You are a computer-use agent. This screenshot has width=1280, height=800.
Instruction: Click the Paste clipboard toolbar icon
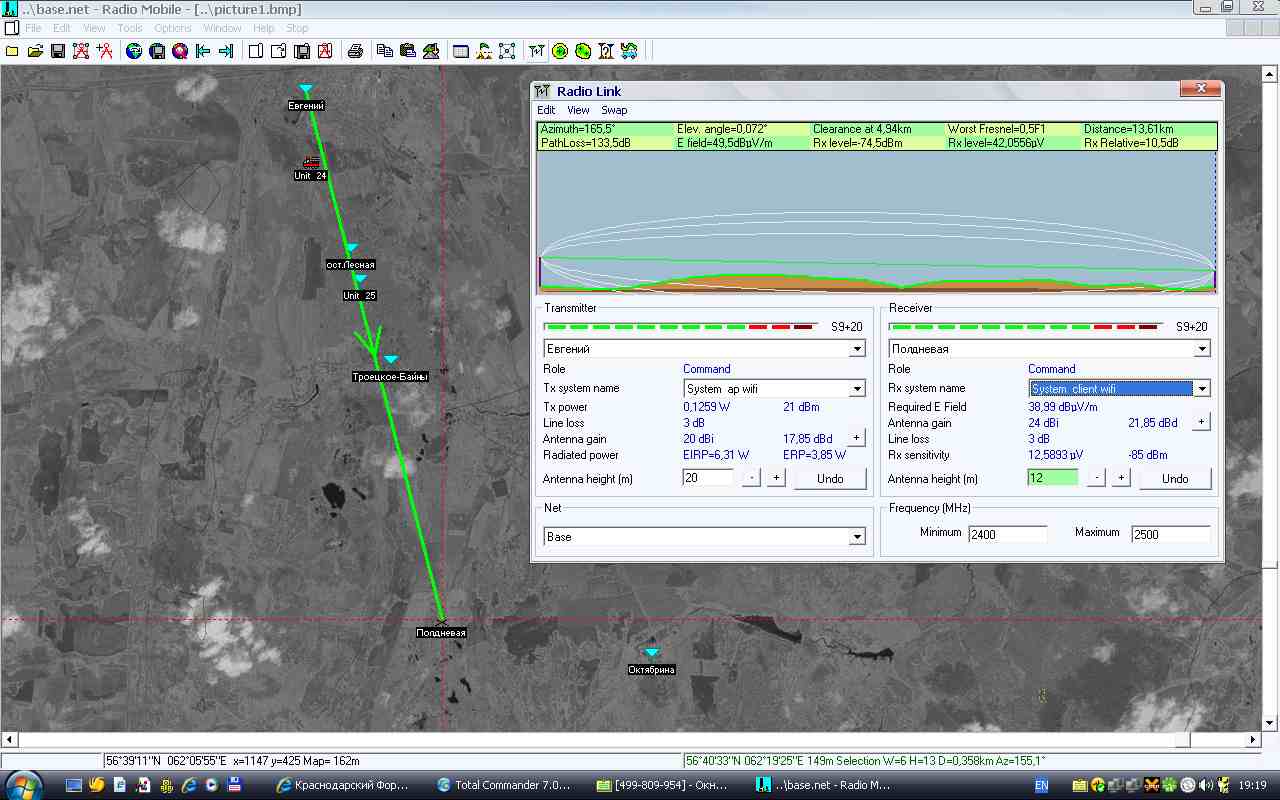(407, 51)
